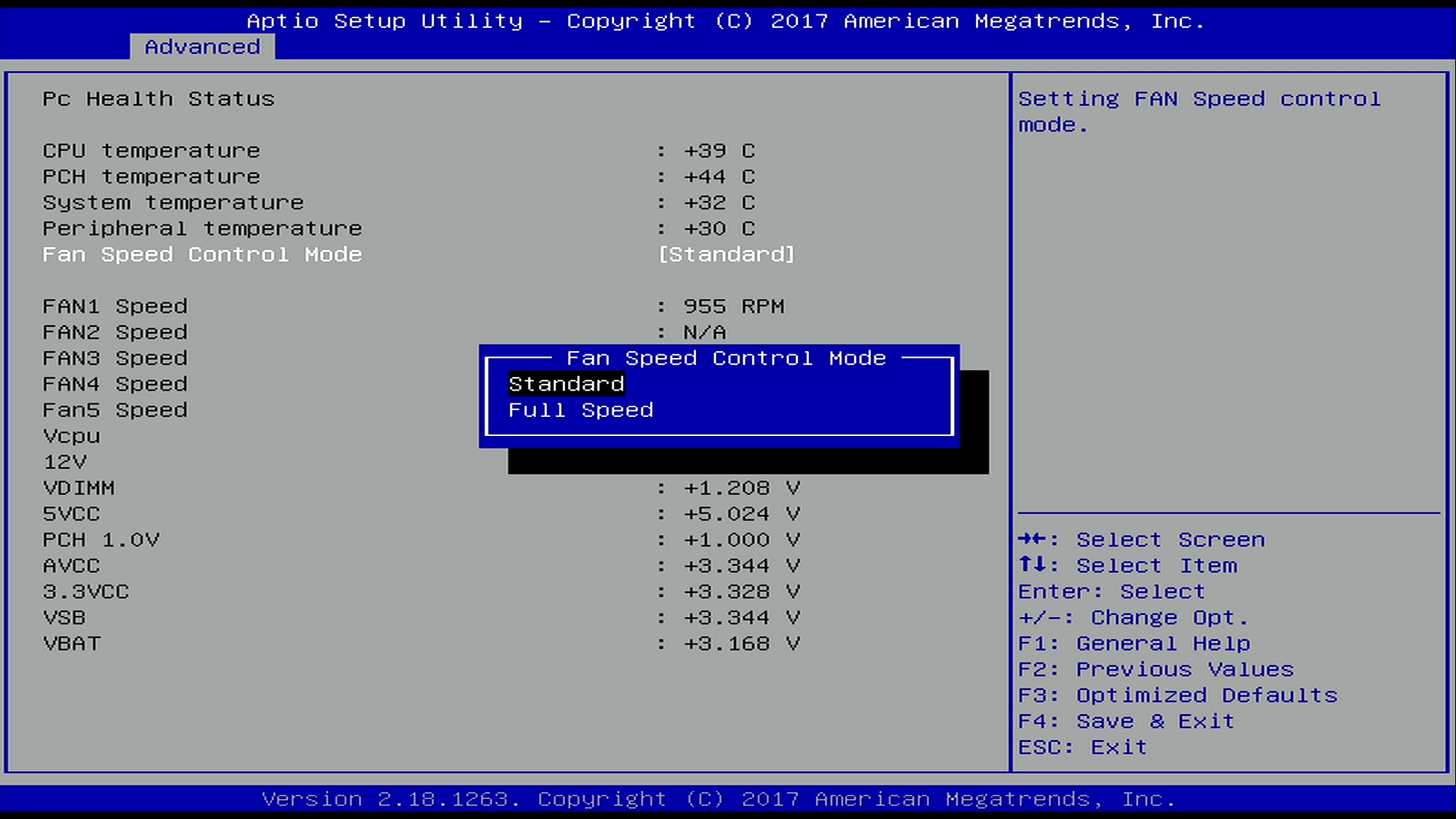This screenshot has width=1456, height=819.
Task: Choose Full Speed fan mode
Action: click(x=580, y=410)
